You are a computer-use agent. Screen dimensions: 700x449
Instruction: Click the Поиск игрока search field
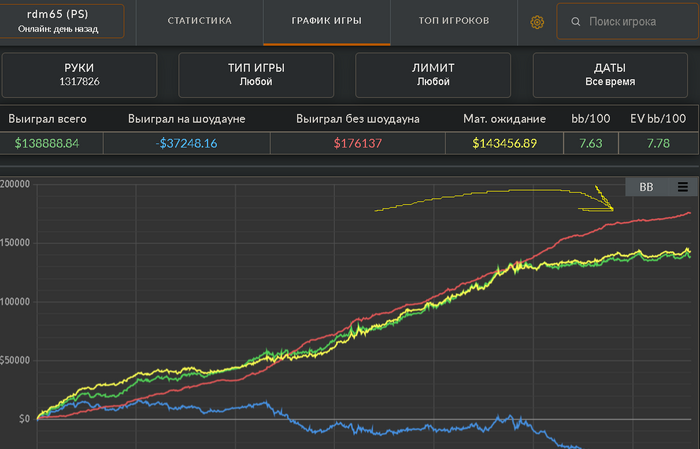(628, 21)
